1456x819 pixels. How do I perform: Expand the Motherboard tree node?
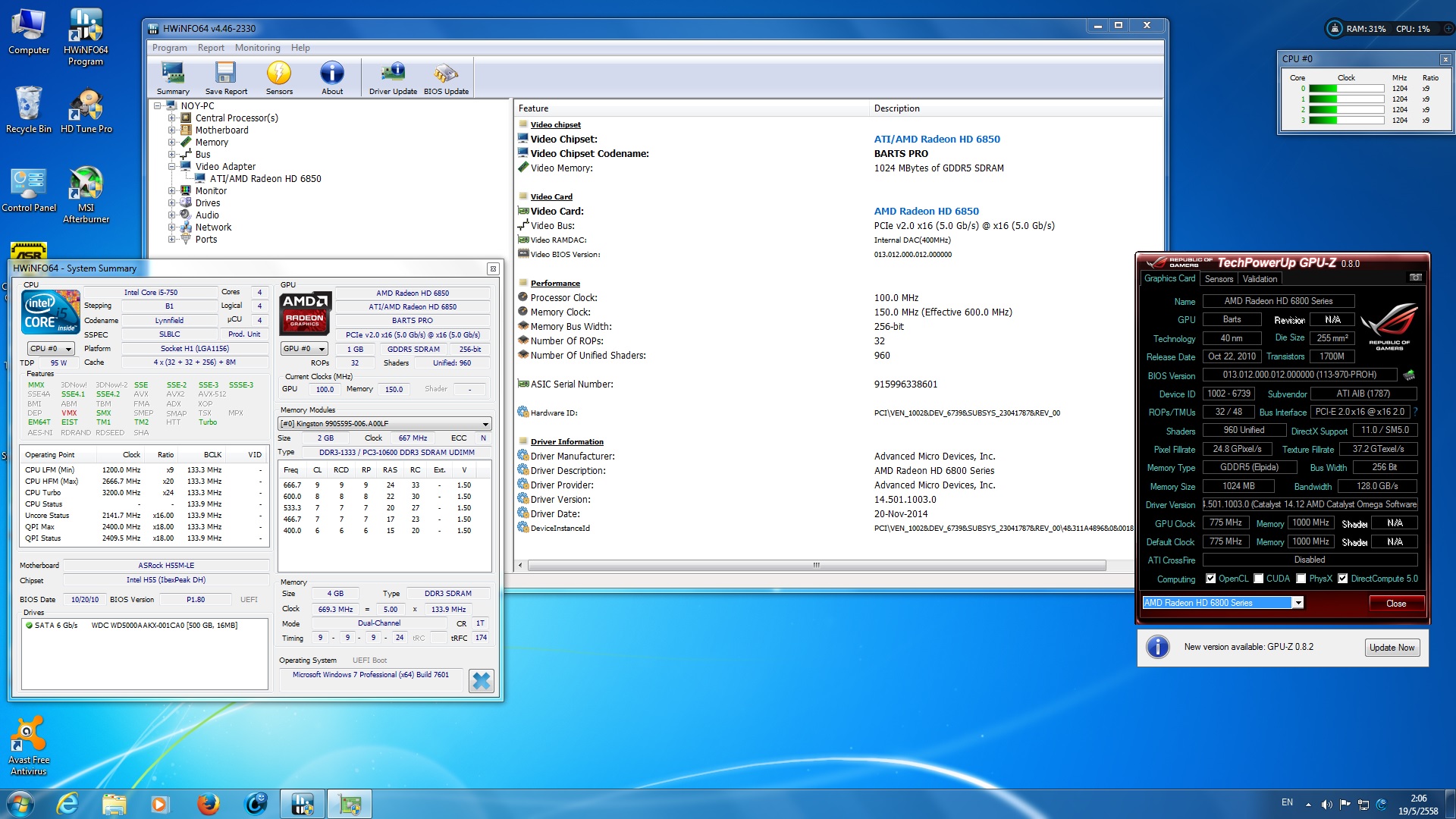(172, 130)
